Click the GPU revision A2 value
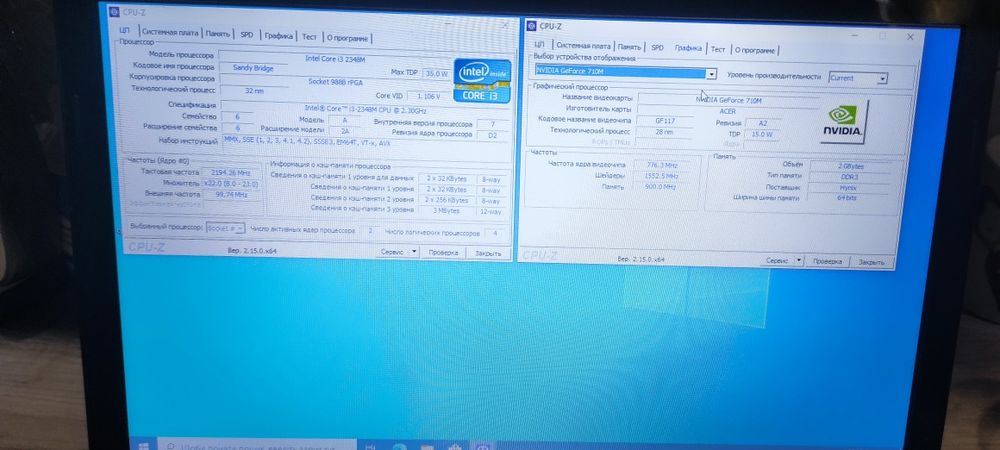The width and height of the screenshot is (1000, 450). [763, 124]
